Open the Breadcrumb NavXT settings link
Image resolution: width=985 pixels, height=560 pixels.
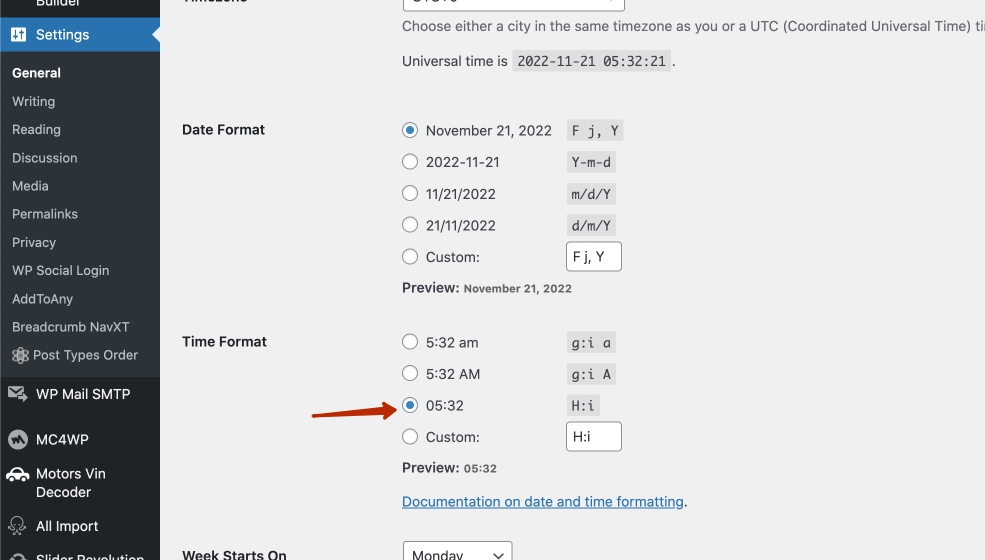click(71, 327)
